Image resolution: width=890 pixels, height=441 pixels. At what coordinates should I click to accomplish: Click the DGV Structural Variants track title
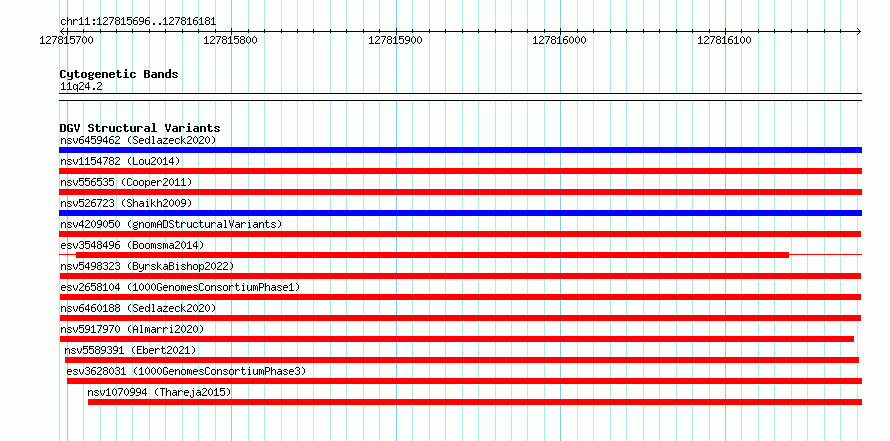140,128
